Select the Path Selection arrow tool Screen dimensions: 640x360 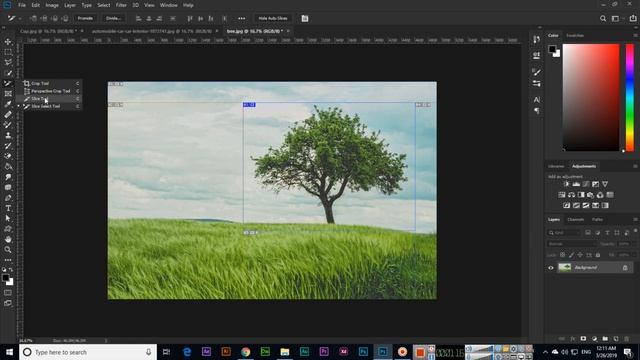[x=8, y=218]
